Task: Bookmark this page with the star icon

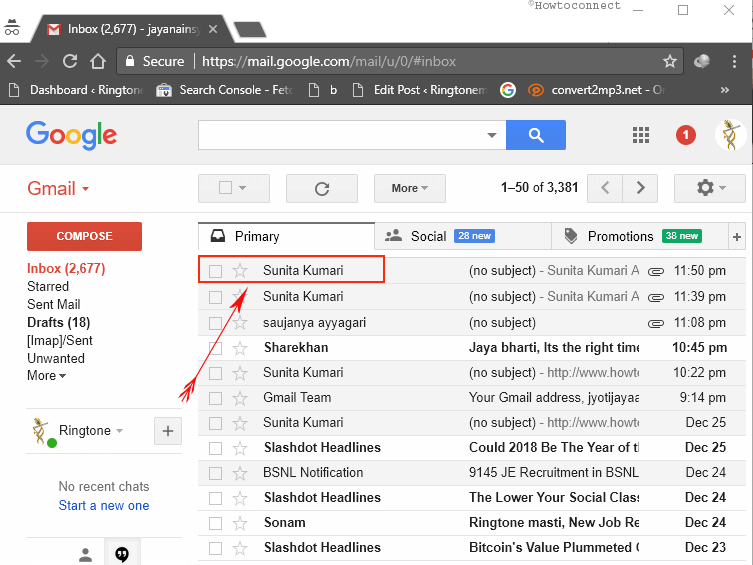Action: point(669,61)
